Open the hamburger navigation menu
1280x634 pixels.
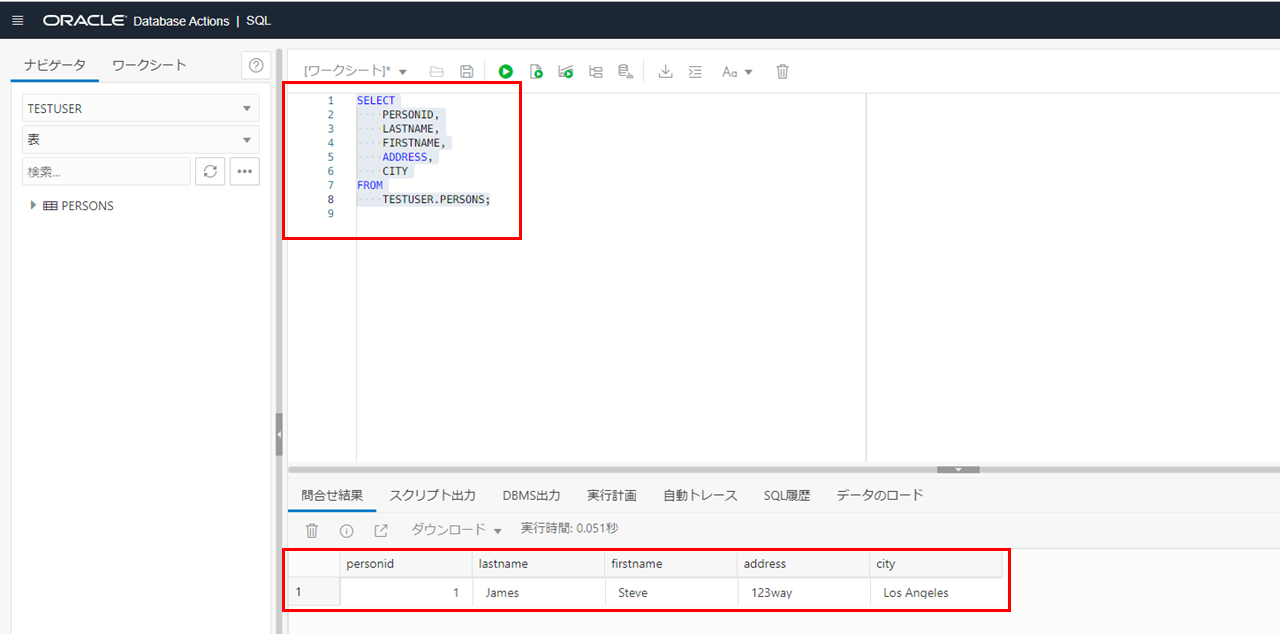[x=17, y=20]
